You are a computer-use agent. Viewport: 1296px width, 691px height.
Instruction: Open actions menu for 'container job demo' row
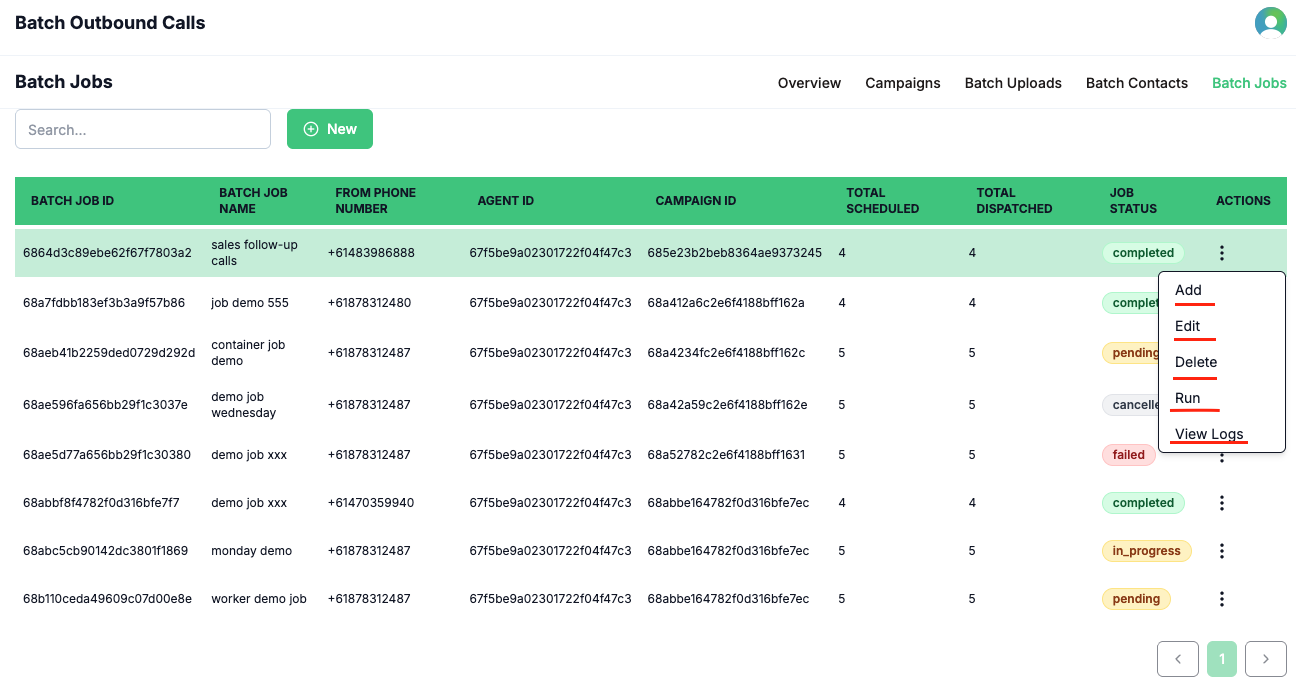(x=1221, y=353)
